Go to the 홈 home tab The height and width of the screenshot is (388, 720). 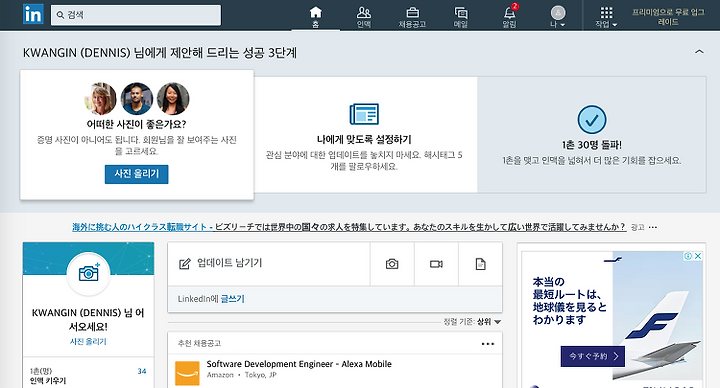pos(315,16)
